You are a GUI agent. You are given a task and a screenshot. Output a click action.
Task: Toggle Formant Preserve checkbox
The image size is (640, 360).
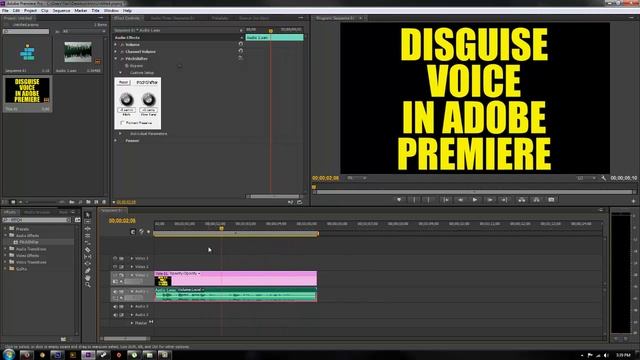tap(122, 123)
